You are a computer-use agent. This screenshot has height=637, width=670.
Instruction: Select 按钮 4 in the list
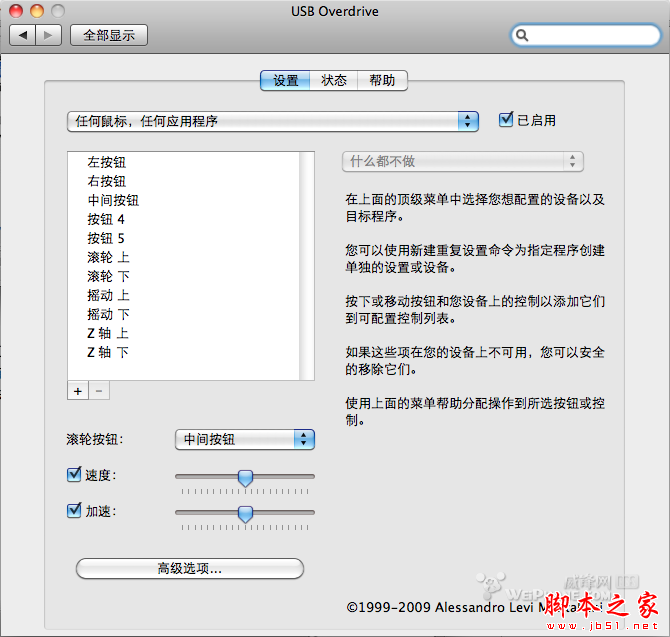pyautogui.click(x=184, y=219)
